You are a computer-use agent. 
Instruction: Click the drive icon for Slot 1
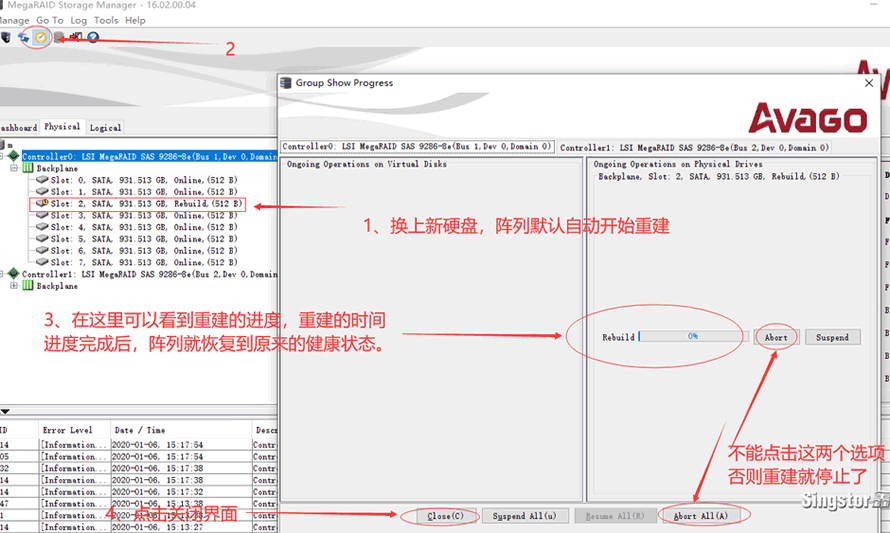click(42, 192)
